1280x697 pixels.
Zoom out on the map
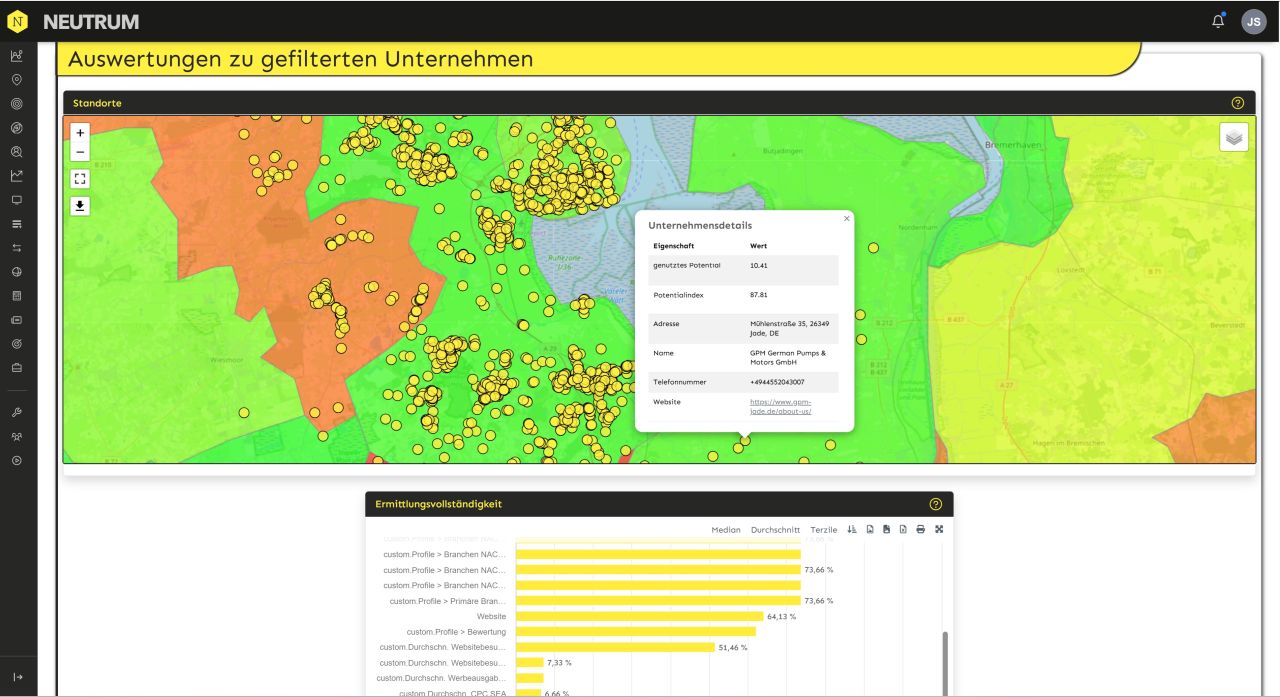[80, 152]
